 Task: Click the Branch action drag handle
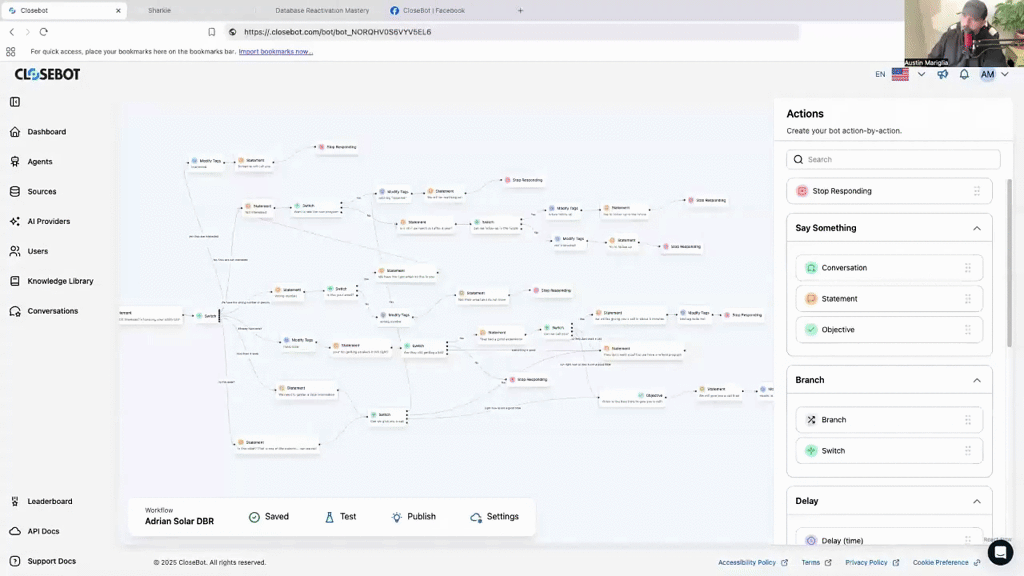[968, 420]
